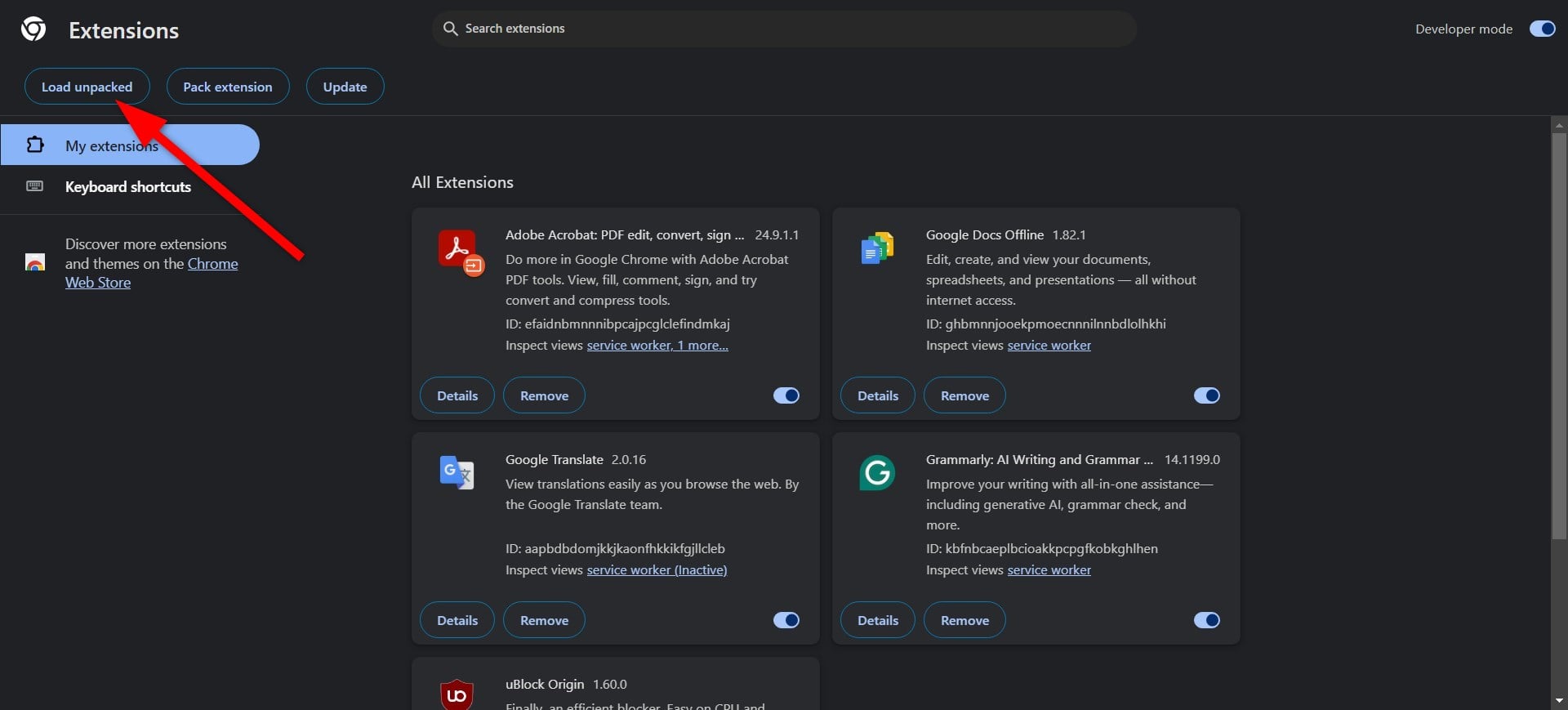Remove the Google Translate extension
This screenshot has height=710, width=1568.
[544, 620]
